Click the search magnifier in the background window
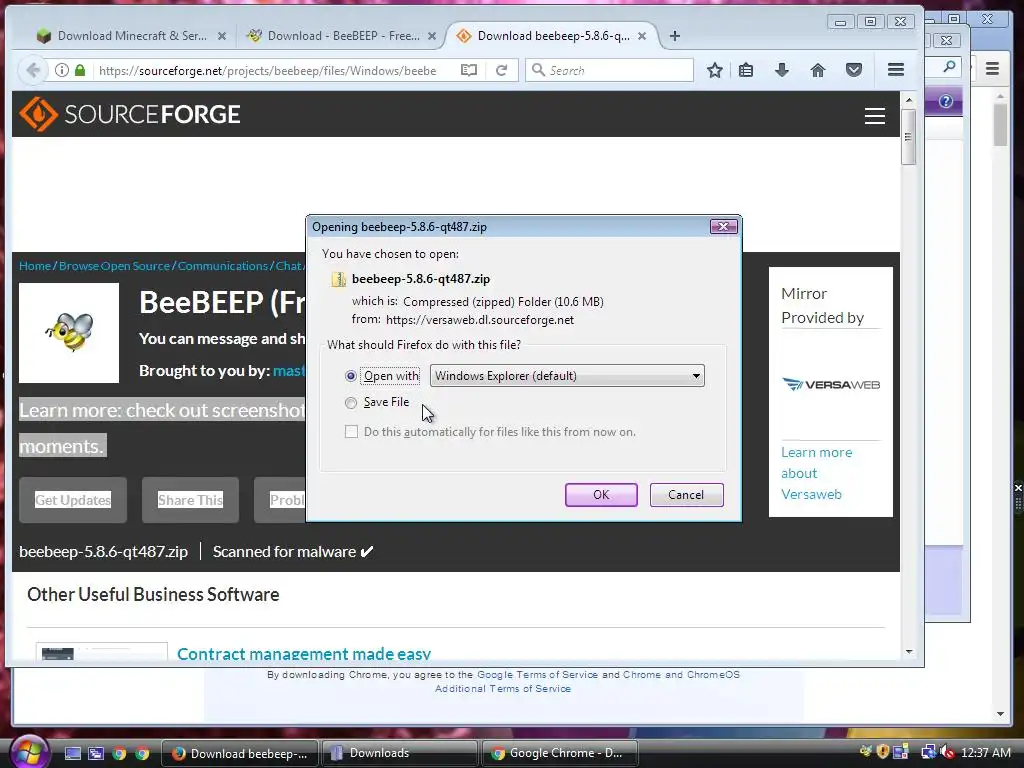1024x768 pixels. tap(950, 66)
